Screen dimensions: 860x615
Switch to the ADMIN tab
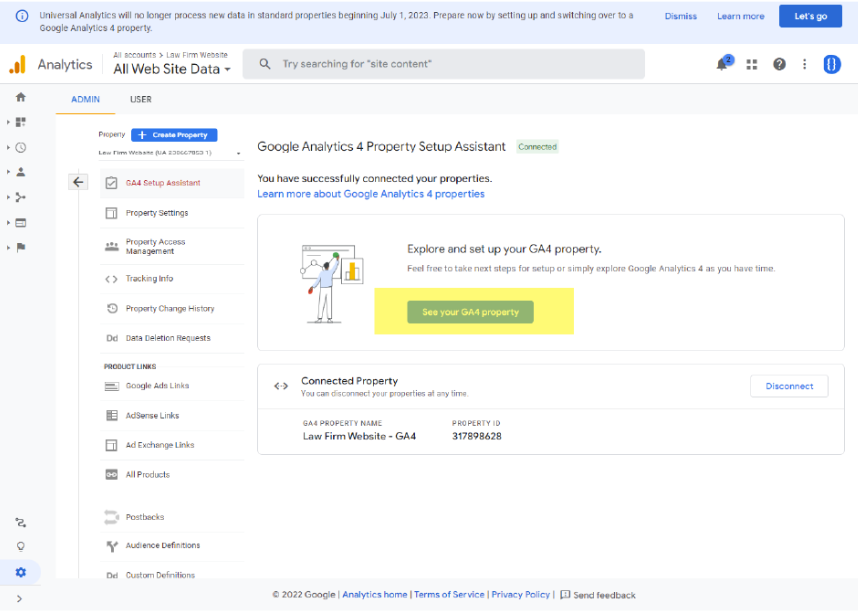coord(86,99)
